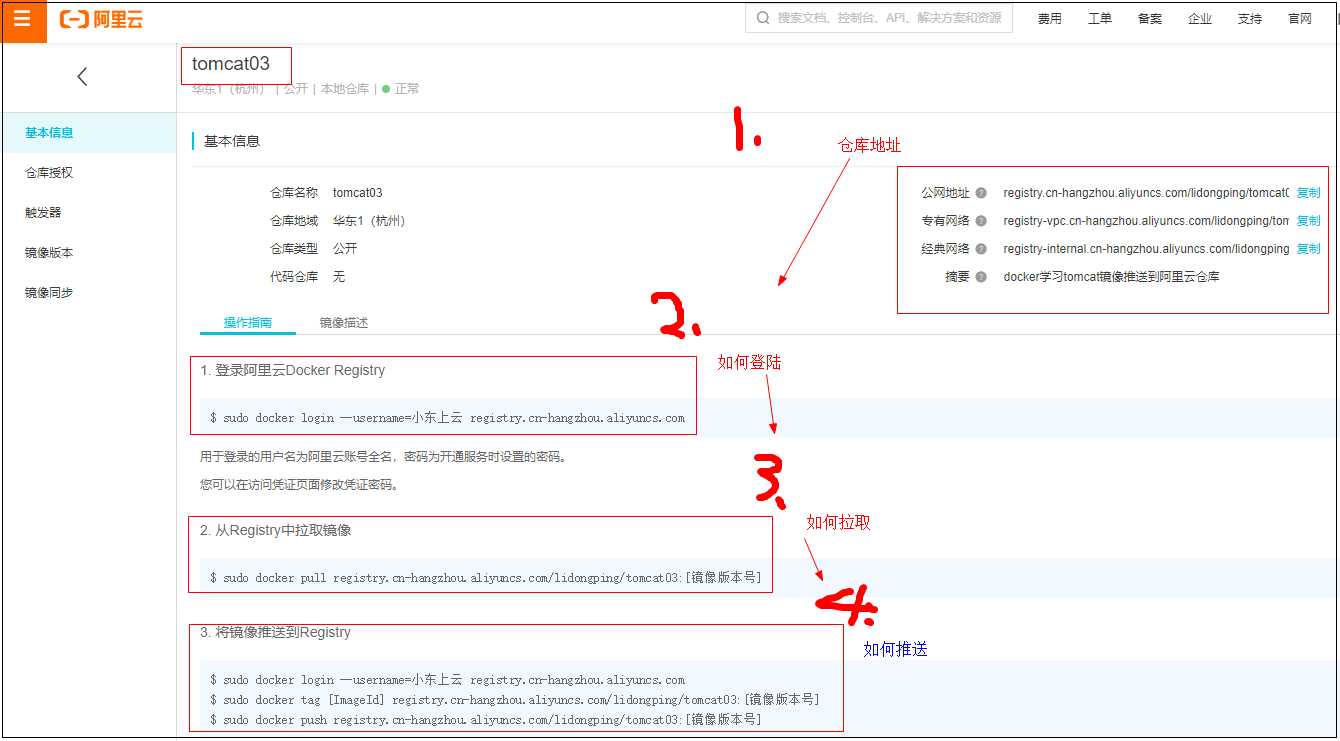Click the Aliyun logo

102,19
